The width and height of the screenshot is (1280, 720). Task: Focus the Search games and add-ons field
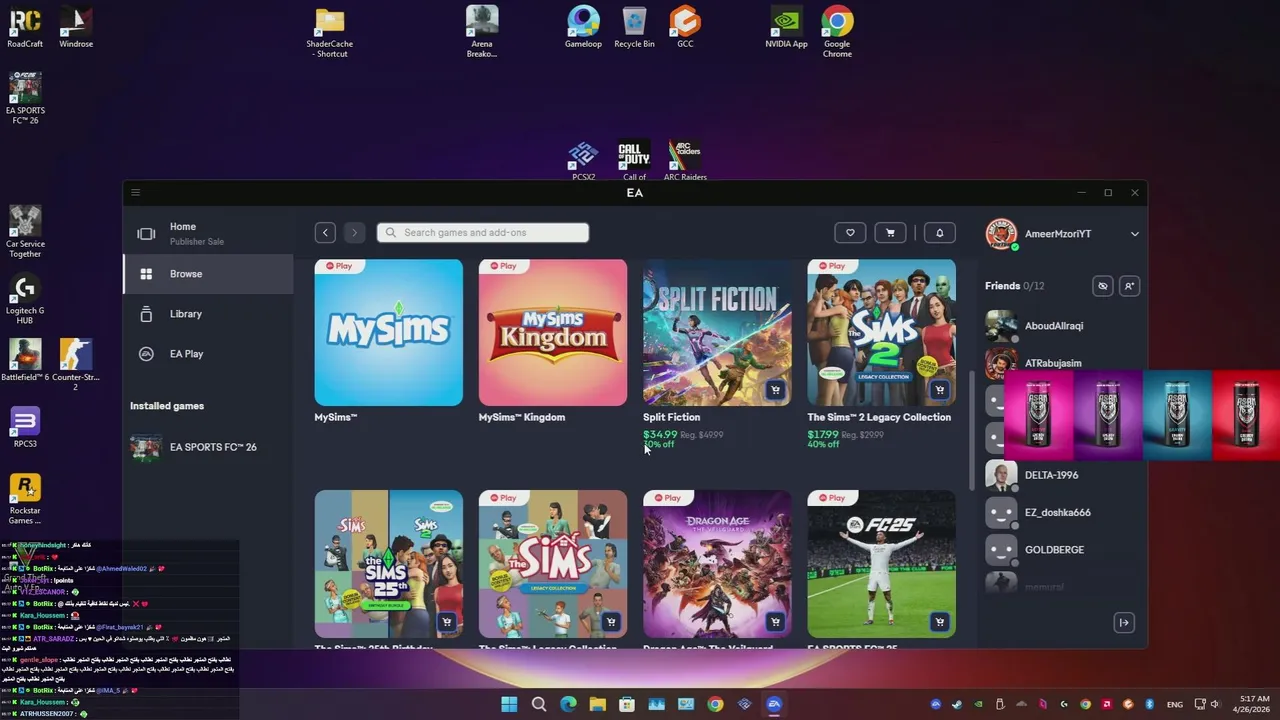(x=483, y=233)
